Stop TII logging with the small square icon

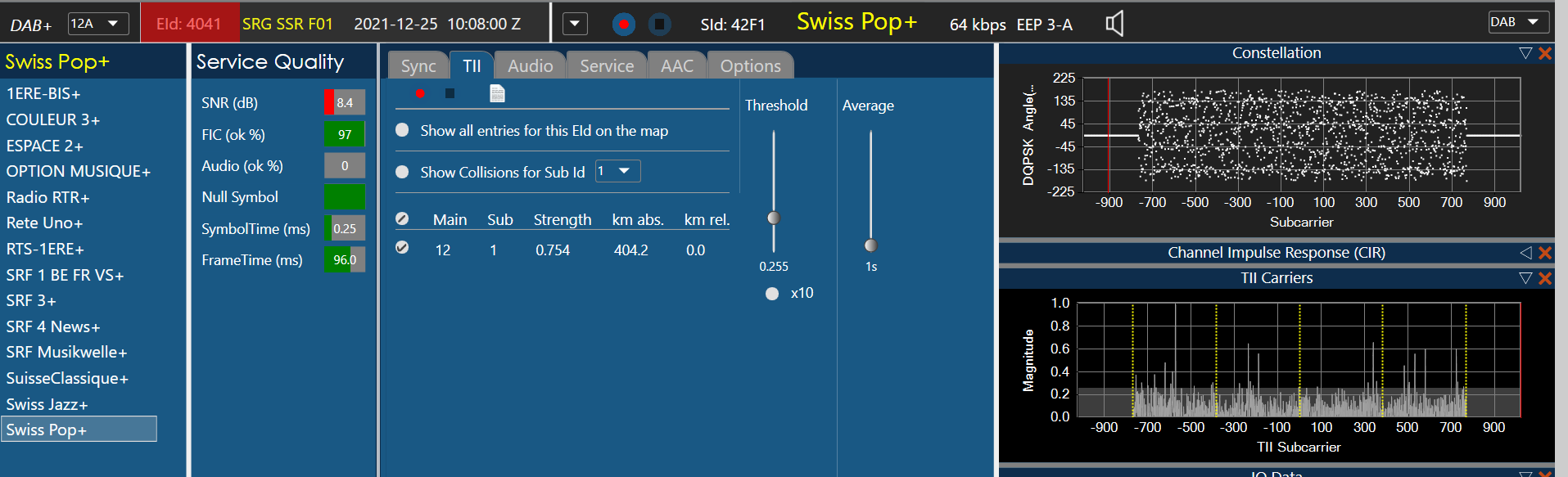pos(450,93)
